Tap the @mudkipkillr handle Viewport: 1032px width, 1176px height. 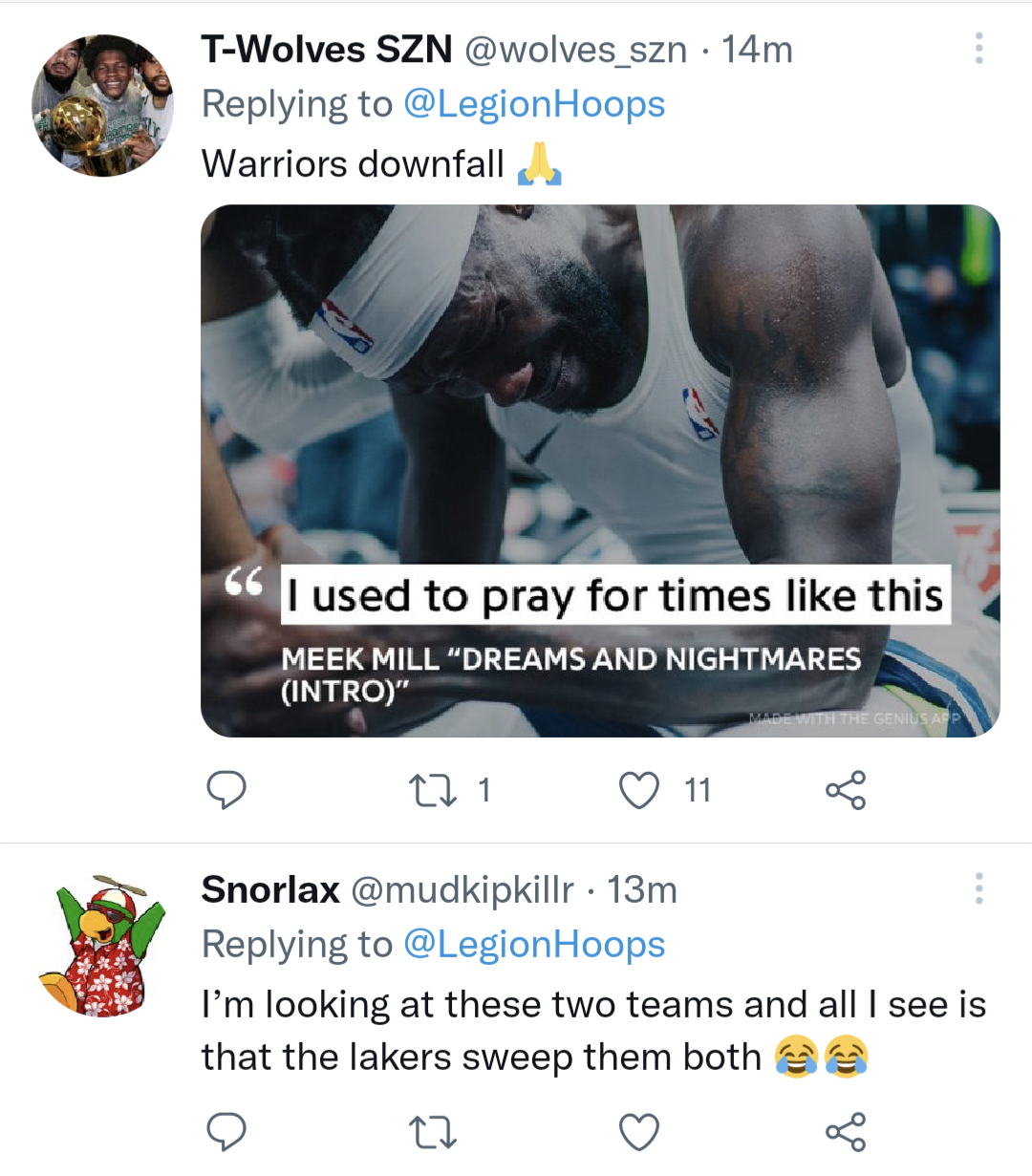(x=462, y=889)
